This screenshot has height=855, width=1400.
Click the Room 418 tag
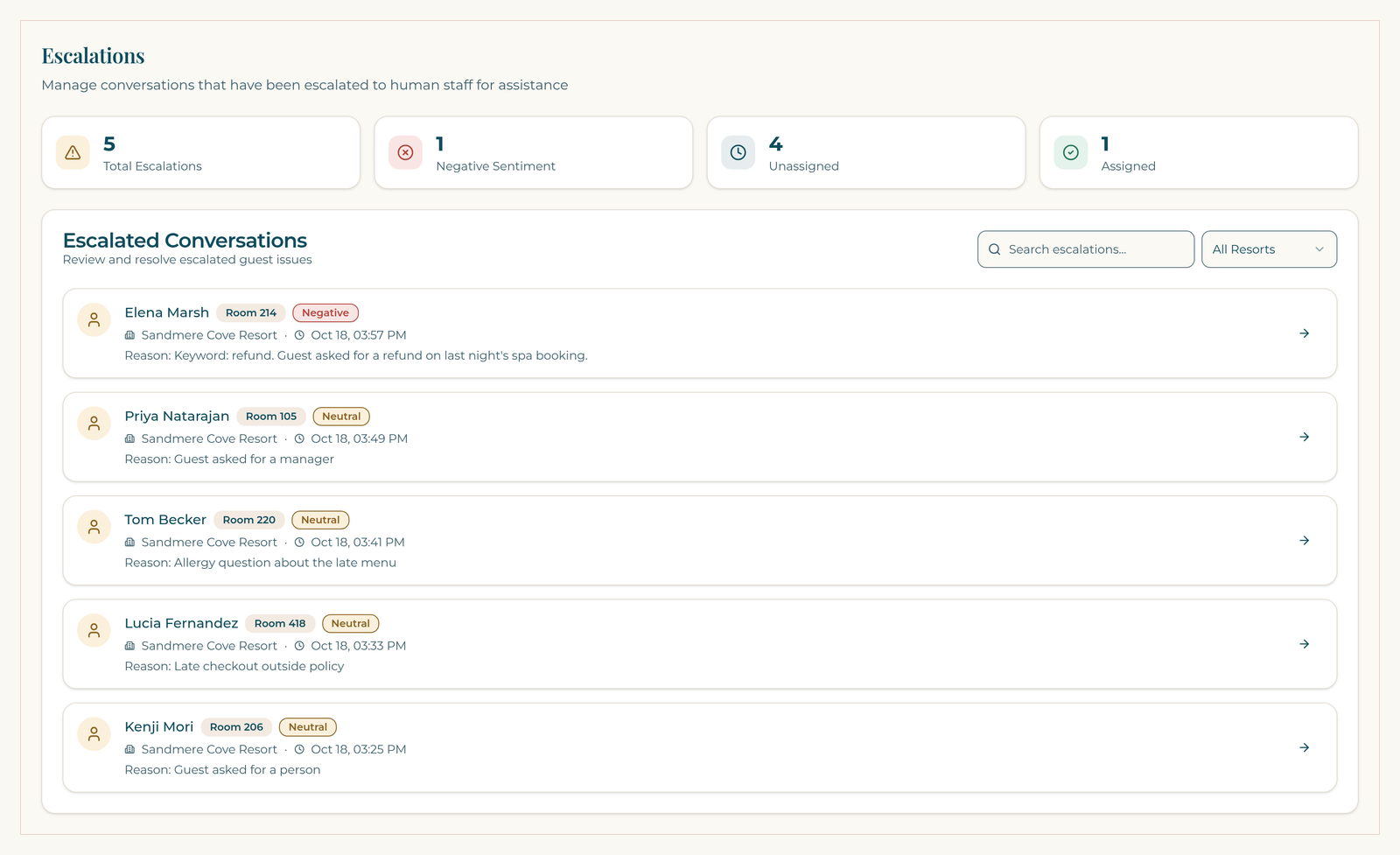tap(280, 623)
